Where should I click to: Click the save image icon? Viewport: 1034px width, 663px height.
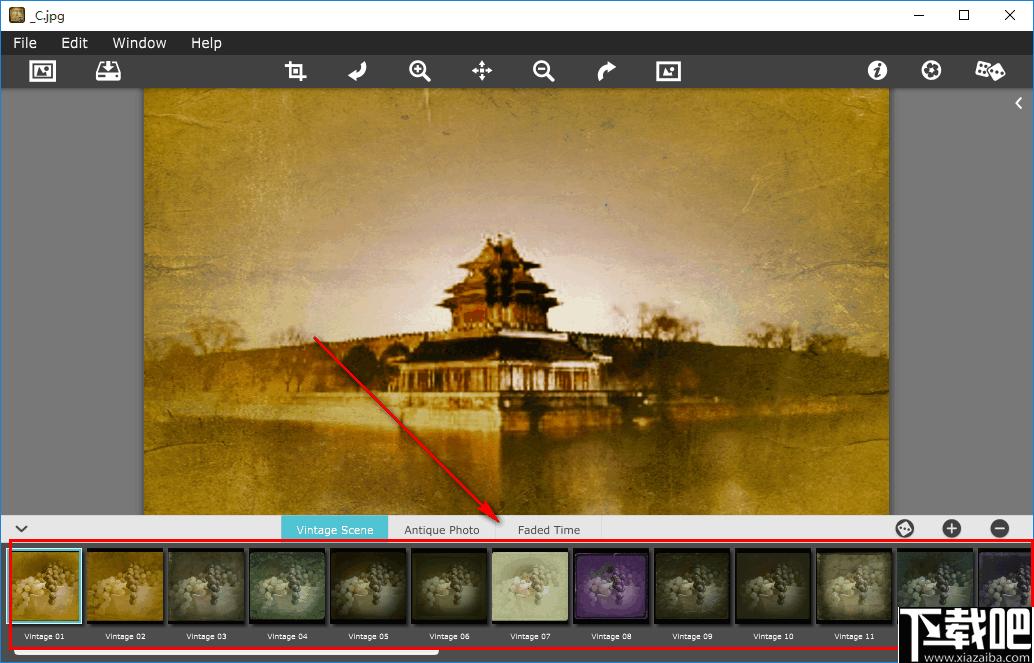tap(108, 71)
